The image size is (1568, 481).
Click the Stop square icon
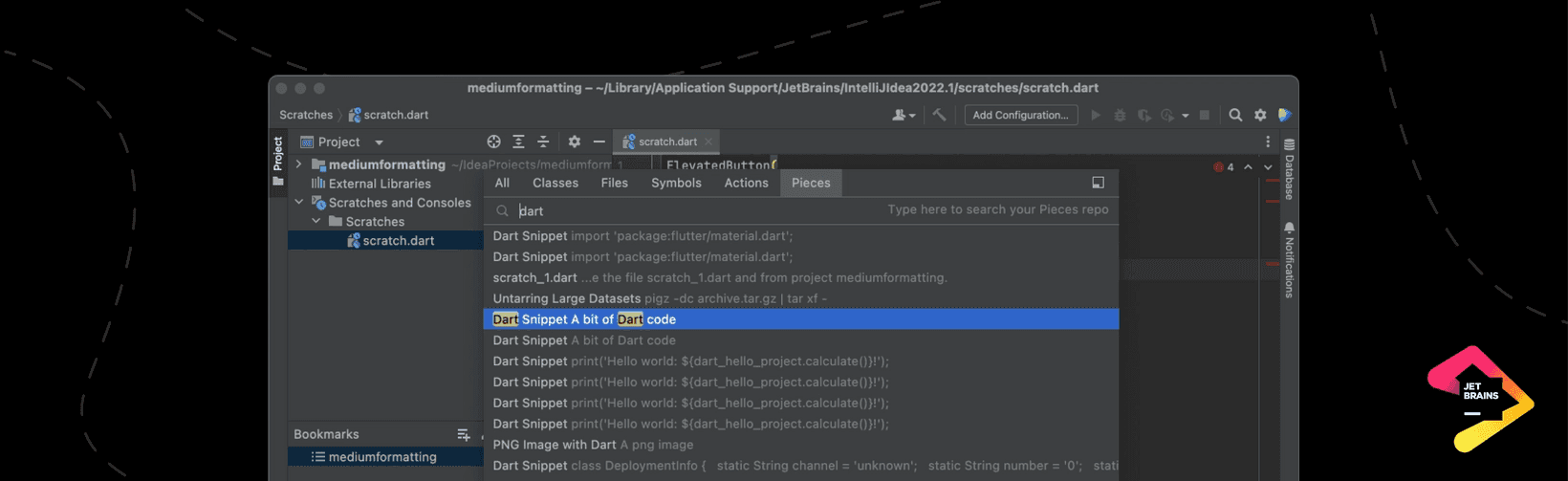click(1205, 115)
